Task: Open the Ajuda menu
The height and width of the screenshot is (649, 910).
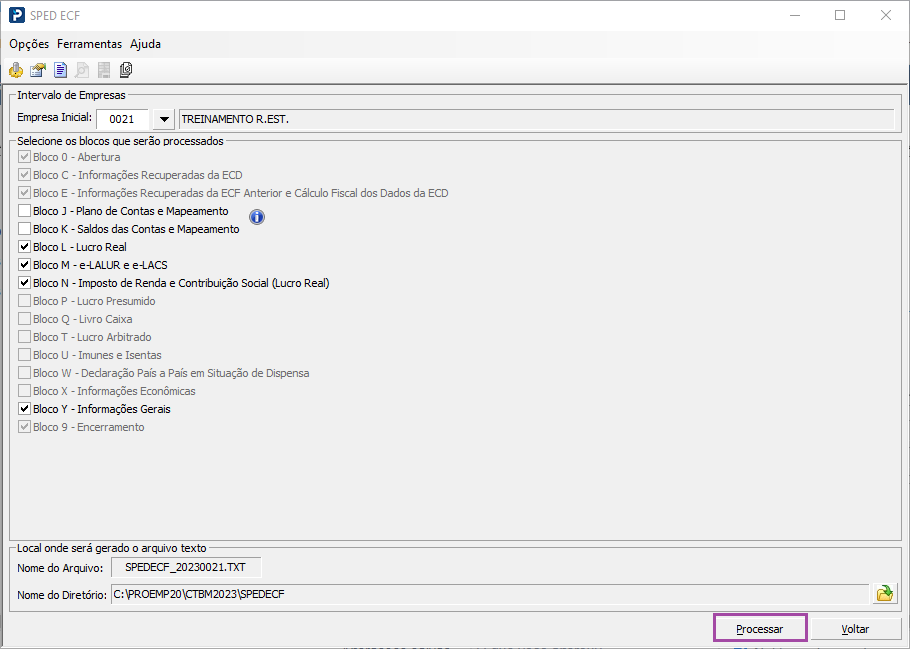Action: [x=145, y=44]
